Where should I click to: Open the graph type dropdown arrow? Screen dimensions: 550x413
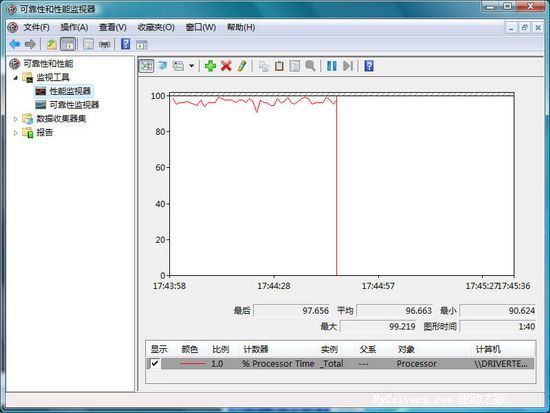(192, 66)
